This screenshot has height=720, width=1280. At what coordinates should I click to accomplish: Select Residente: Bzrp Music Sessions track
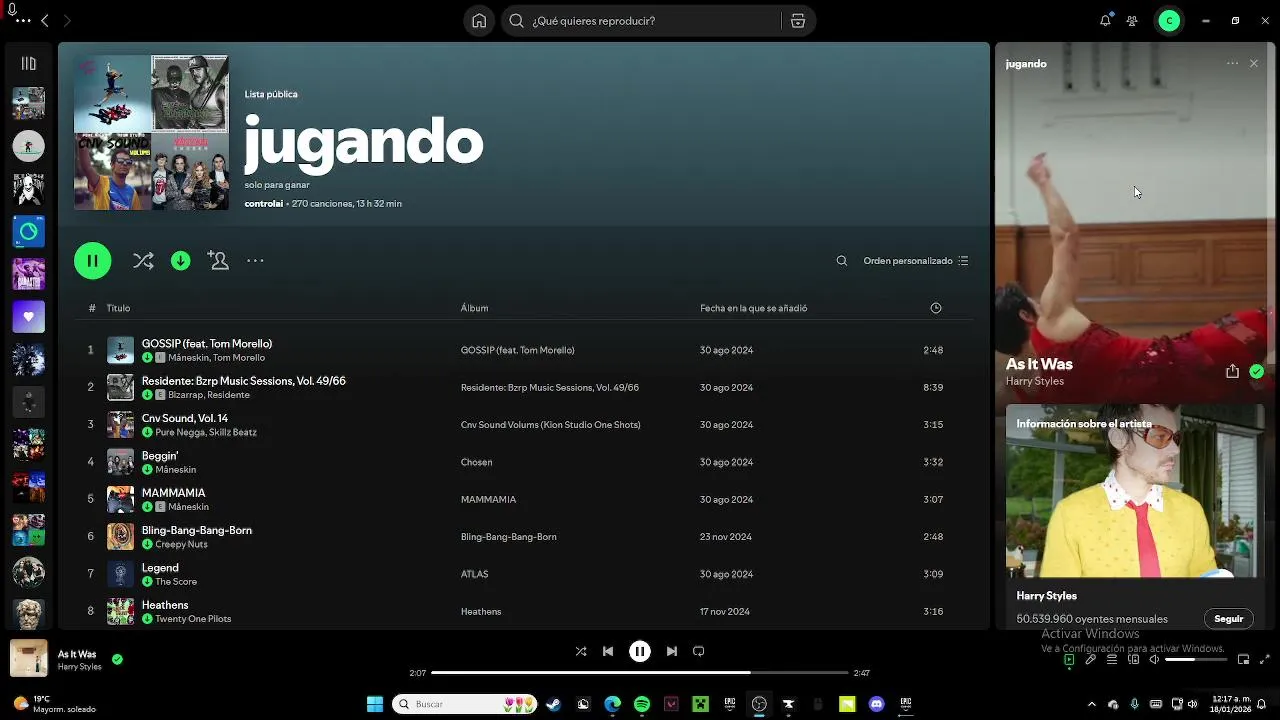click(x=244, y=381)
